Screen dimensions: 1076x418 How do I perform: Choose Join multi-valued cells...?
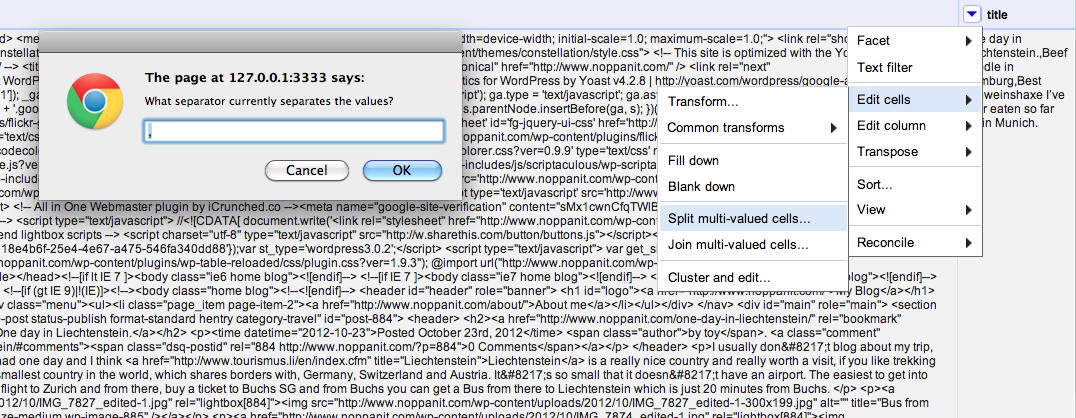[x=752, y=245]
